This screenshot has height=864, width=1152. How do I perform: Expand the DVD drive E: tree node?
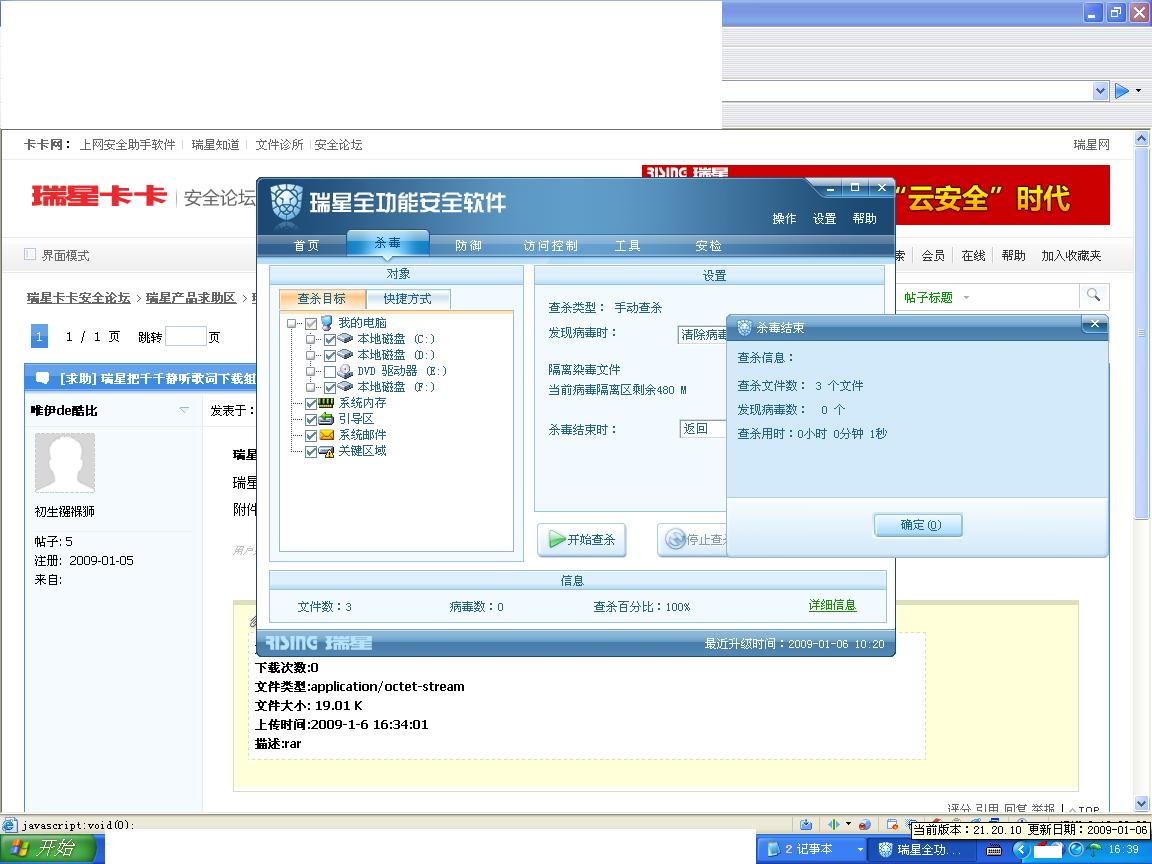click(310, 372)
